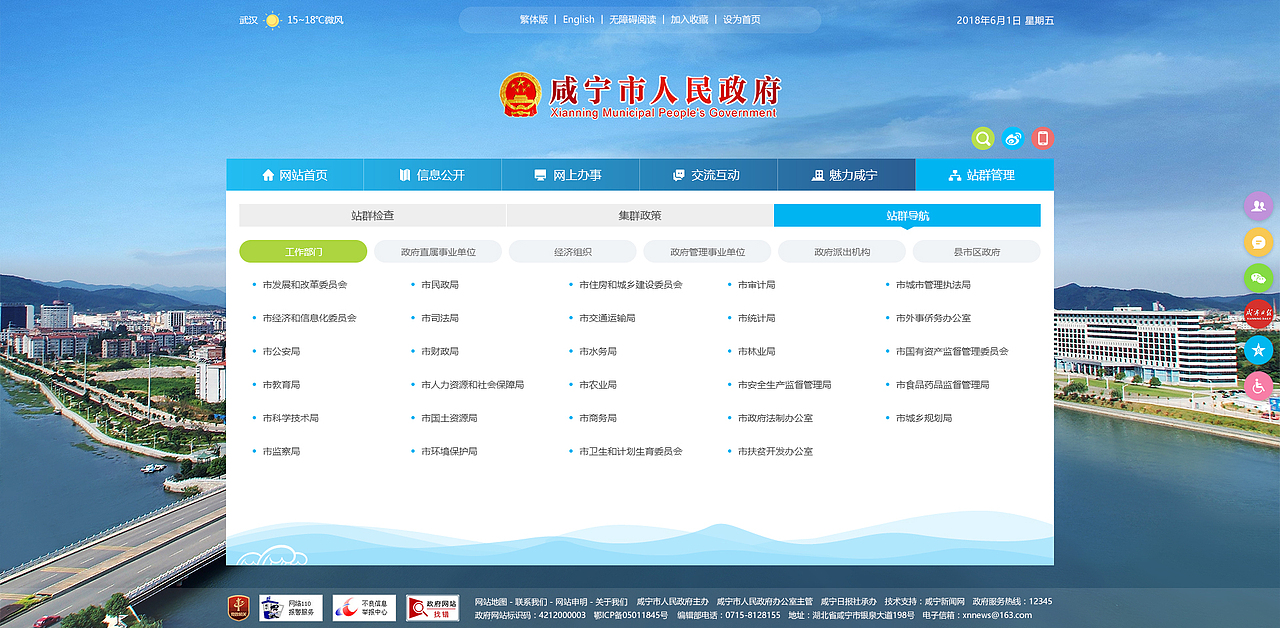
Task: Open 市统计局 link
Action: [756, 318]
